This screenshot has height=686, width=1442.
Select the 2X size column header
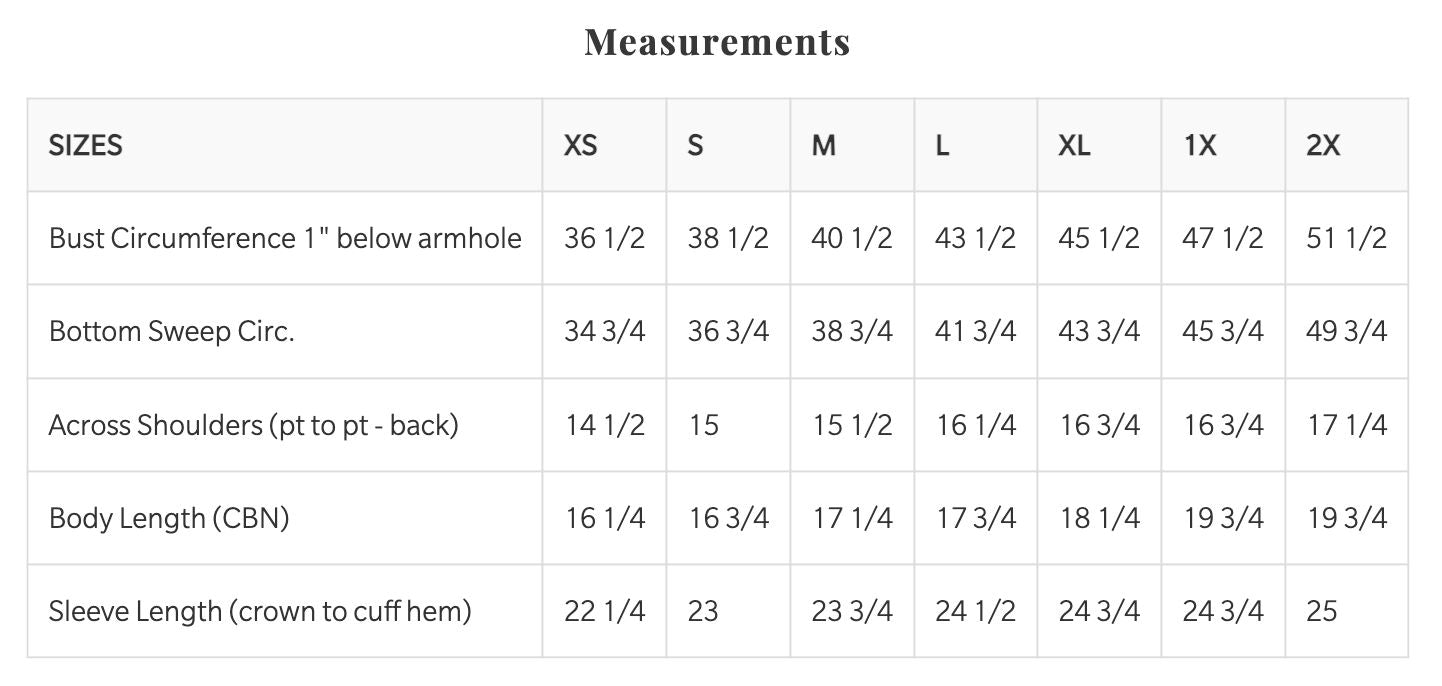pos(1323,146)
